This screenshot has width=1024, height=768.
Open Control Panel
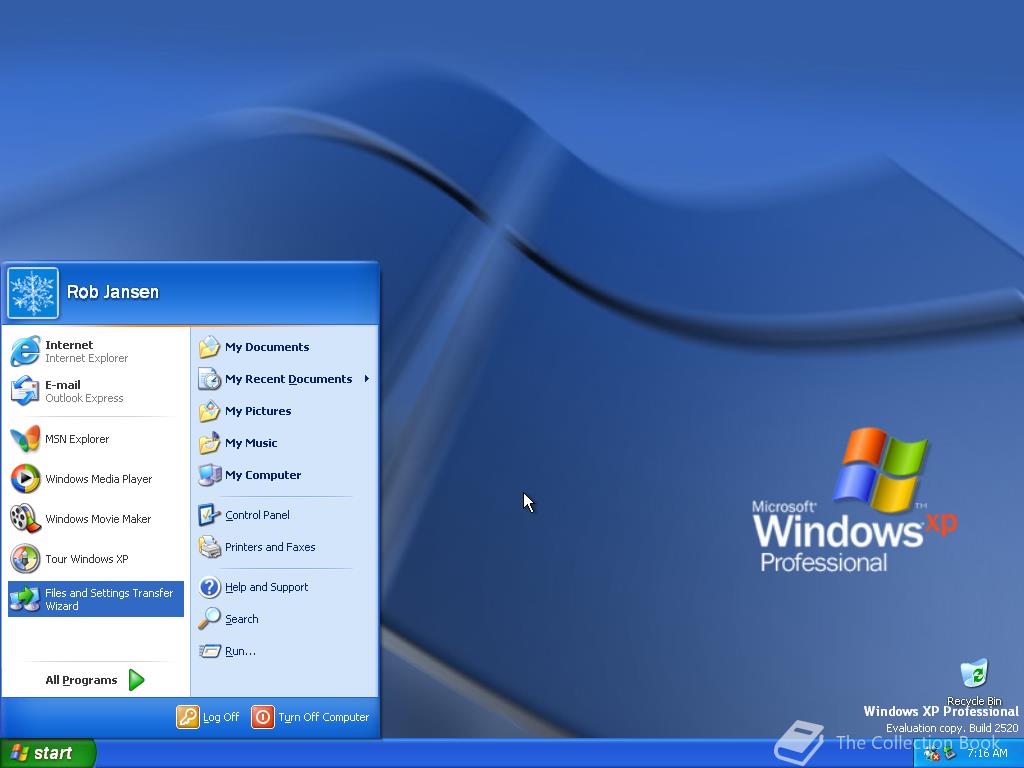click(x=284, y=515)
